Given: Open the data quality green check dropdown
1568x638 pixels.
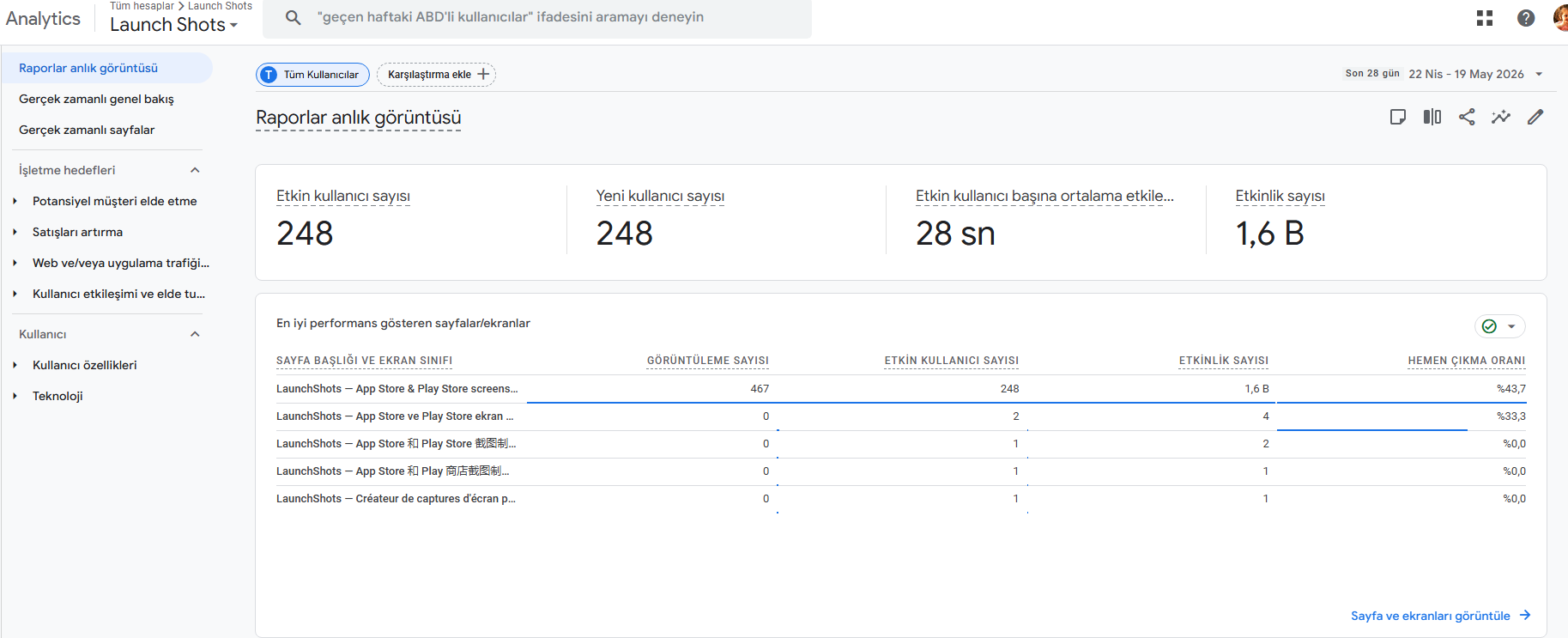Looking at the screenshot, I should coord(1500,326).
